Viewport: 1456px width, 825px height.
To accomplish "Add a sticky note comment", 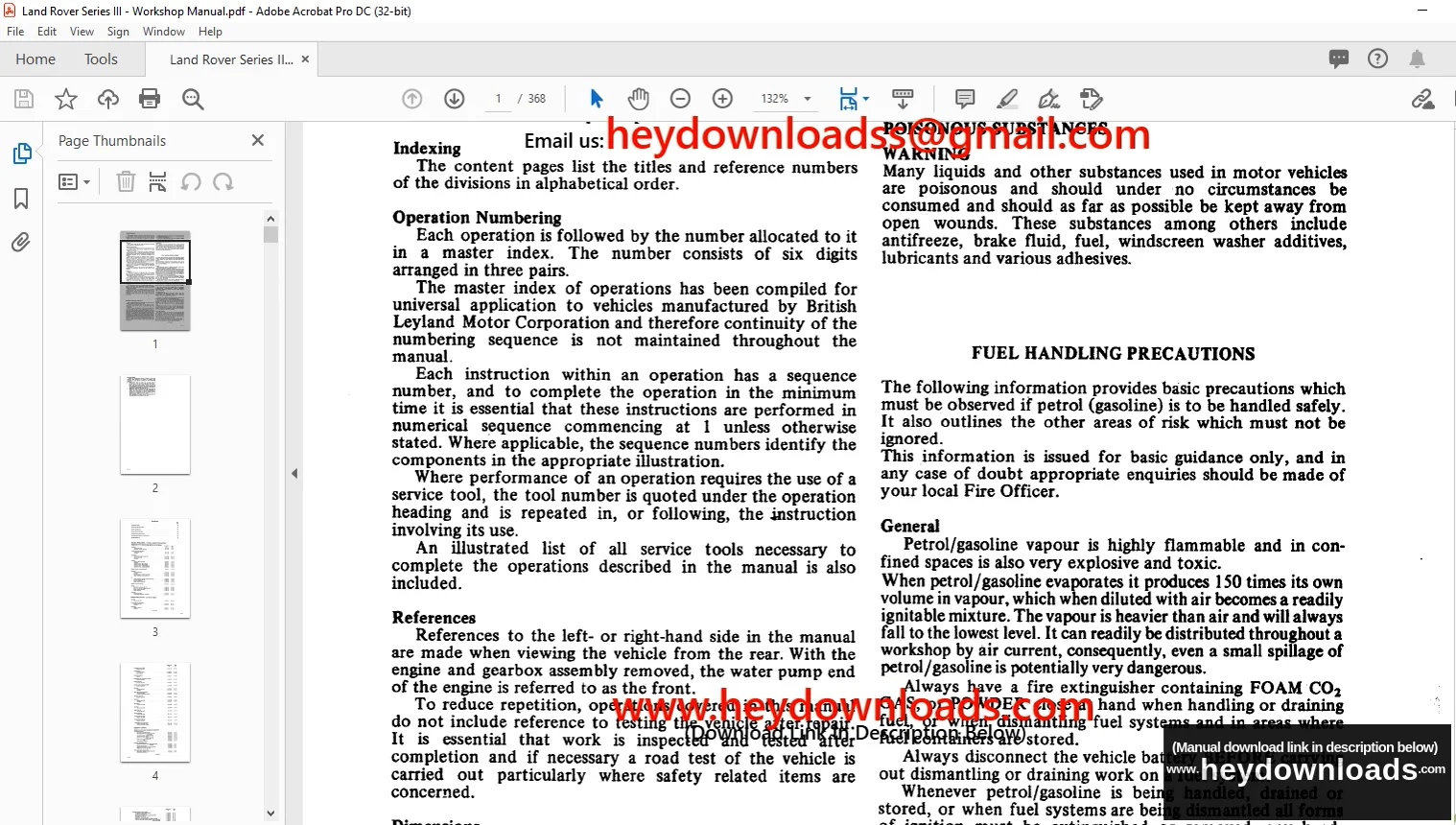I will pyautogui.click(x=965, y=99).
